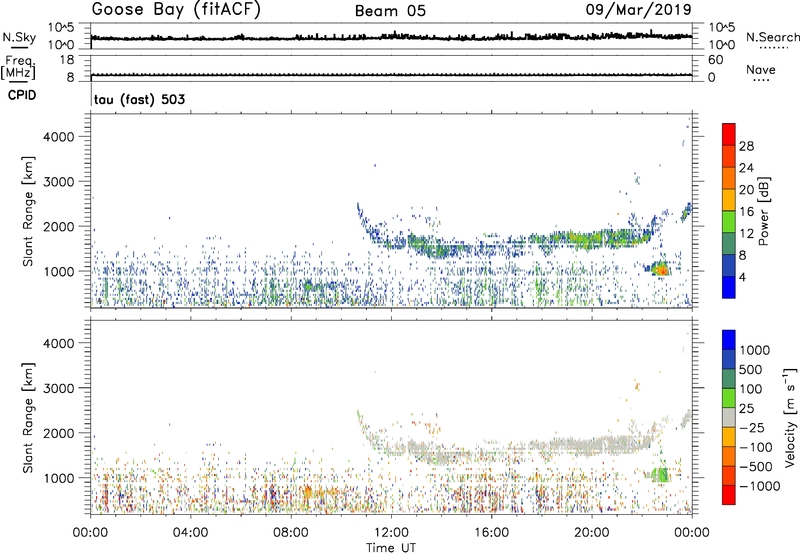800x554 pixels.
Task: Click the "16:00" time tick label
Action: point(491,533)
